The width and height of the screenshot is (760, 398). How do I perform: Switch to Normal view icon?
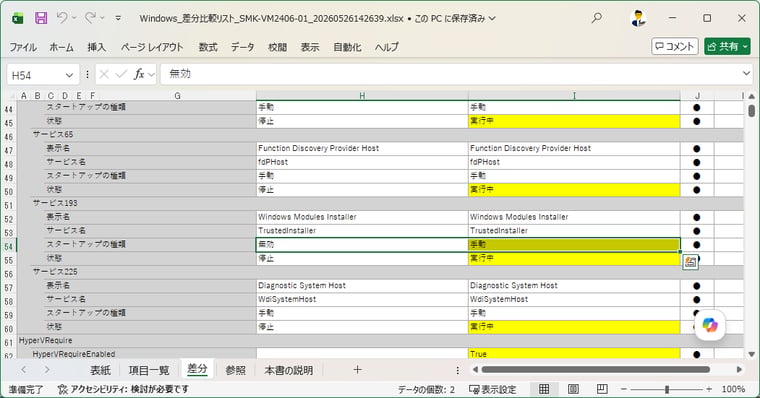(544, 389)
